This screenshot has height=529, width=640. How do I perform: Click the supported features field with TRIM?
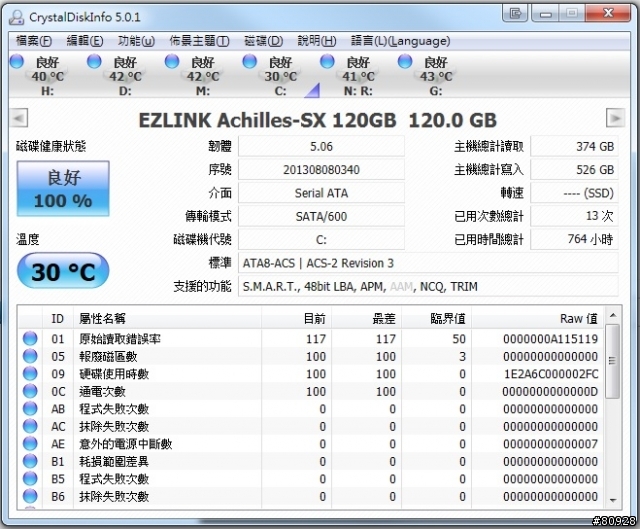[428, 287]
